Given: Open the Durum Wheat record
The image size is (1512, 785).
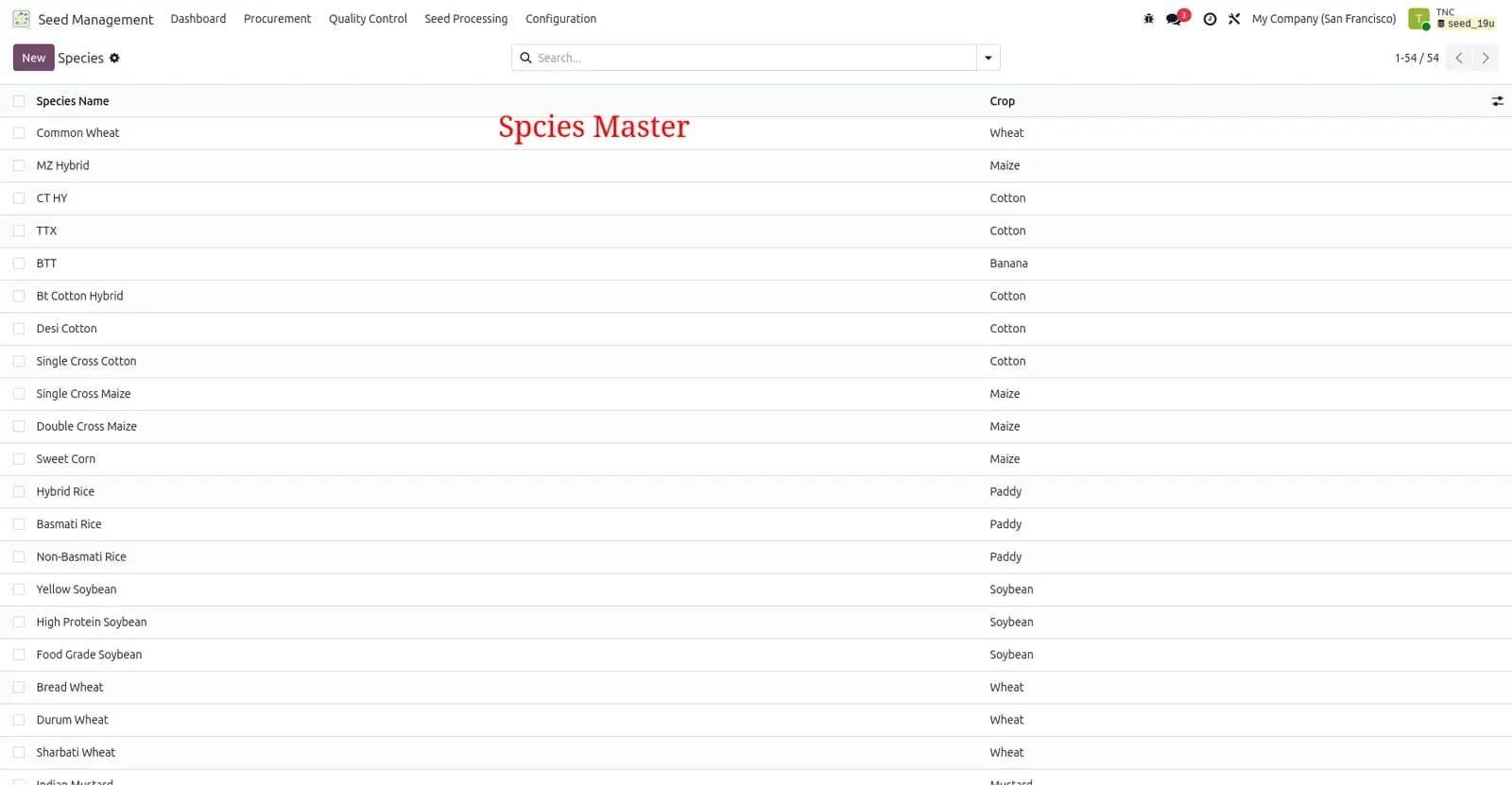Looking at the screenshot, I should 72,720.
